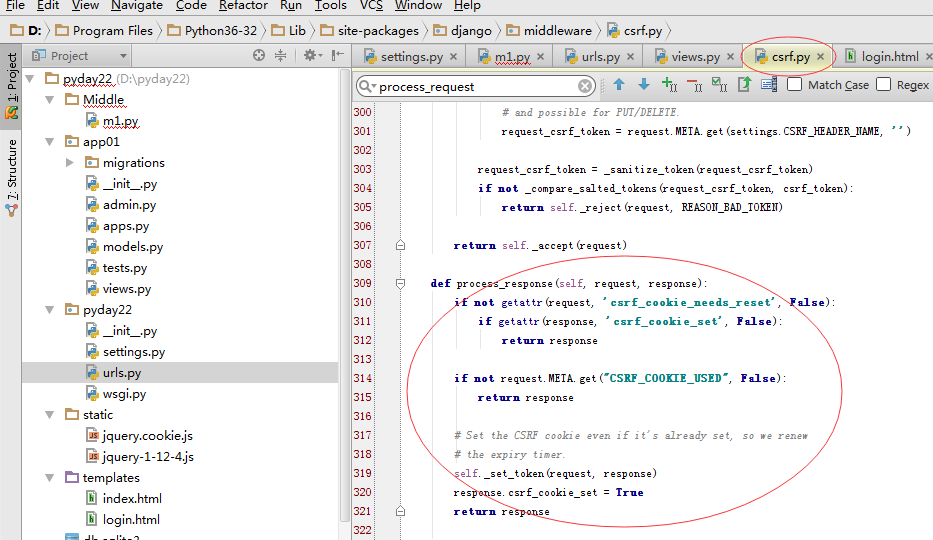Switch to the views.py tab
The width and height of the screenshot is (933, 540).
pyautogui.click(x=695, y=57)
